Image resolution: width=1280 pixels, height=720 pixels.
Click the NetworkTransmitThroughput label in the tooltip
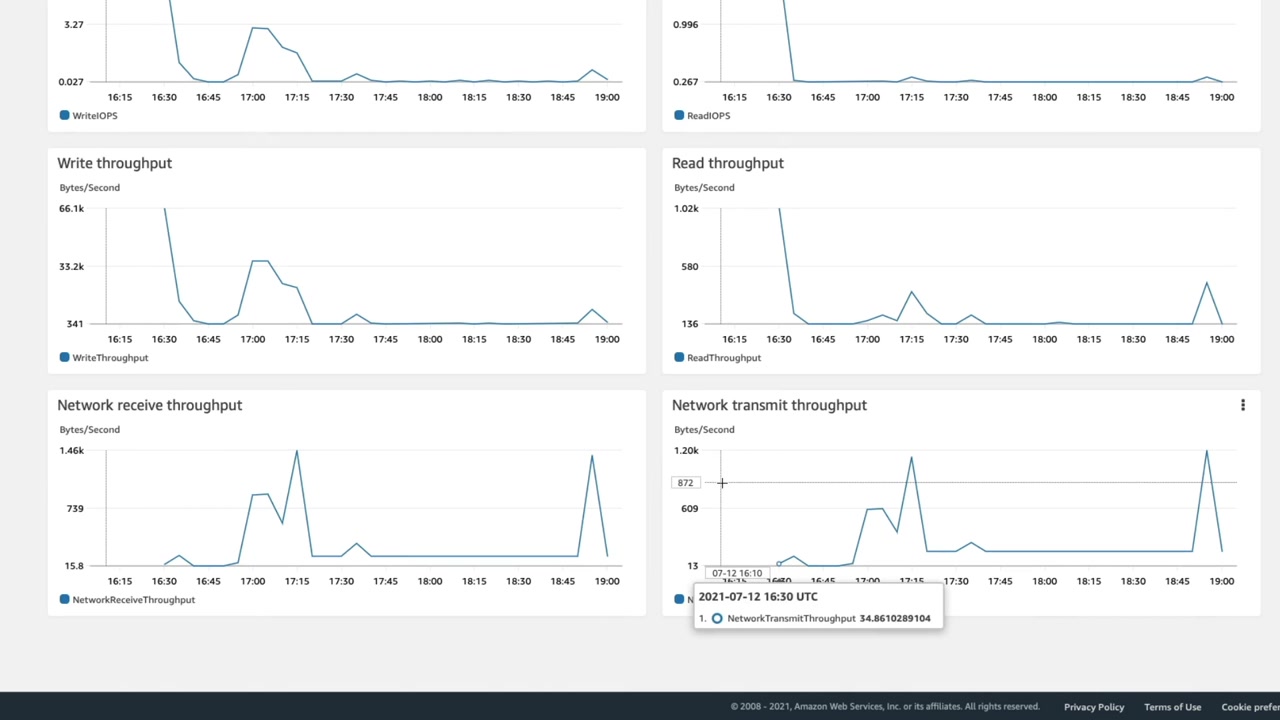[x=792, y=619]
